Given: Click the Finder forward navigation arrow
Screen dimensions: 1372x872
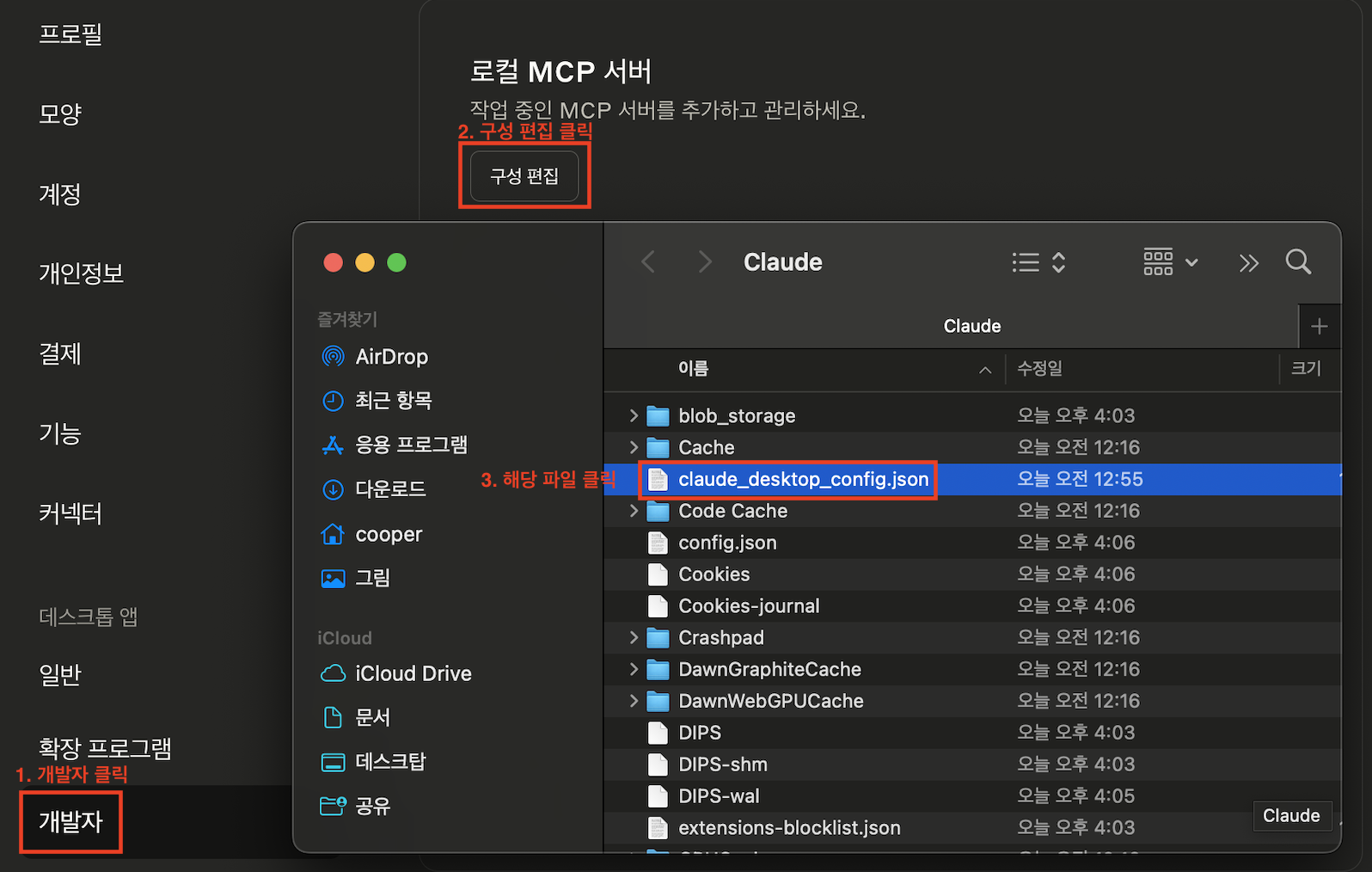Looking at the screenshot, I should [x=705, y=261].
